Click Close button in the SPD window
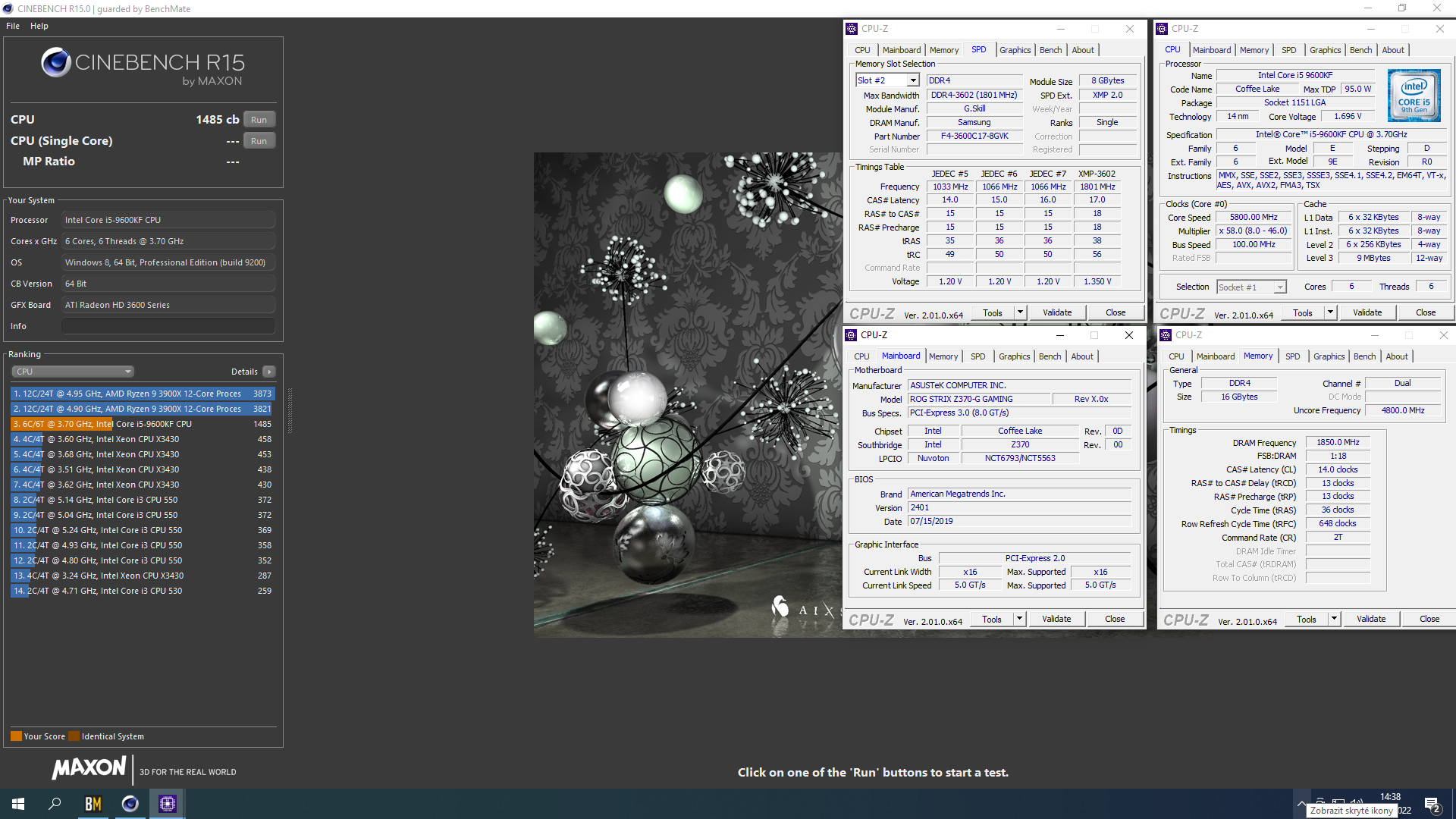The width and height of the screenshot is (1456, 819). click(x=1116, y=312)
